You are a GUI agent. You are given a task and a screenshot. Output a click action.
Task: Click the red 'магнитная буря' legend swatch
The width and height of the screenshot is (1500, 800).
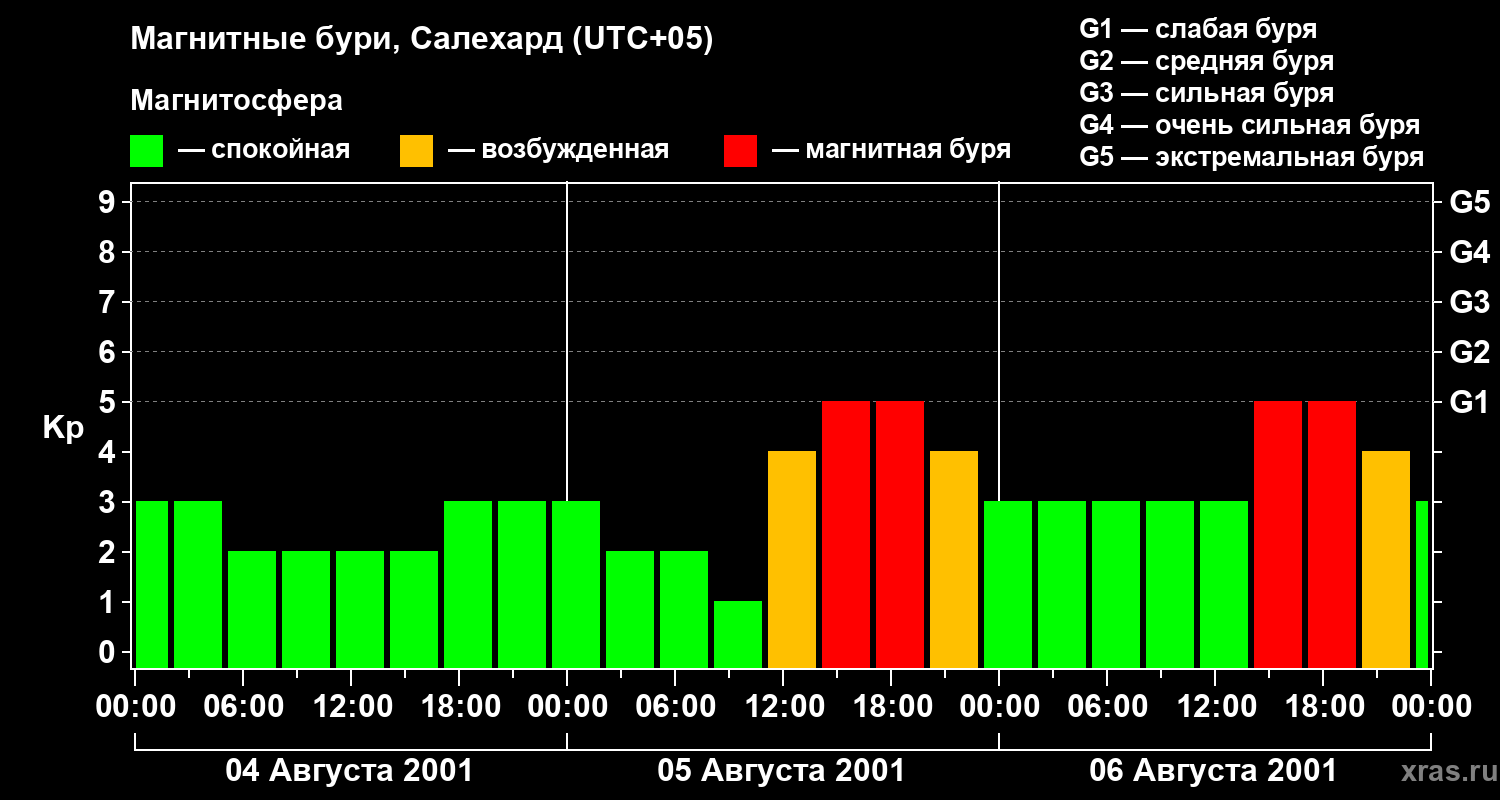(741, 151)
